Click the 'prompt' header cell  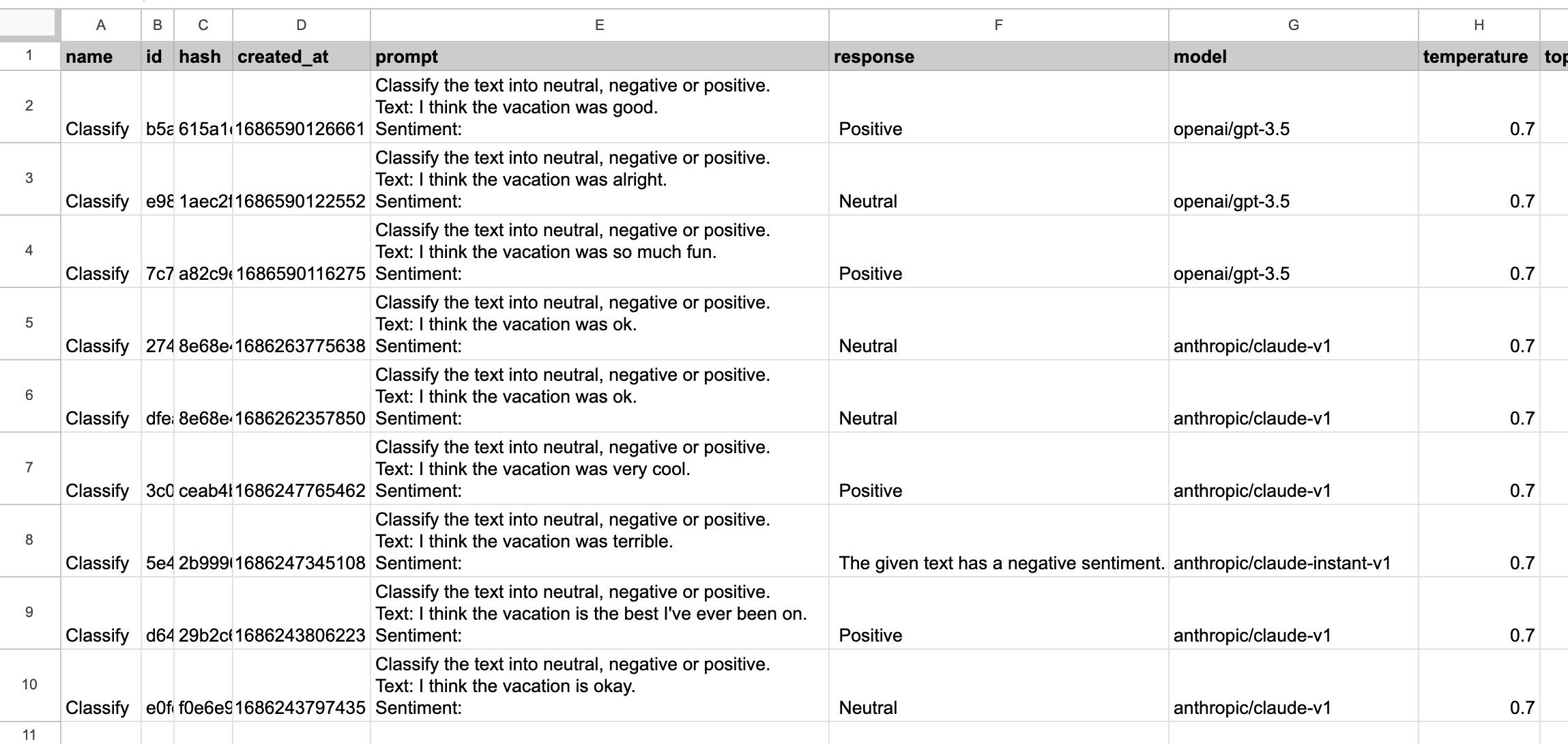(x=600, y=57)
